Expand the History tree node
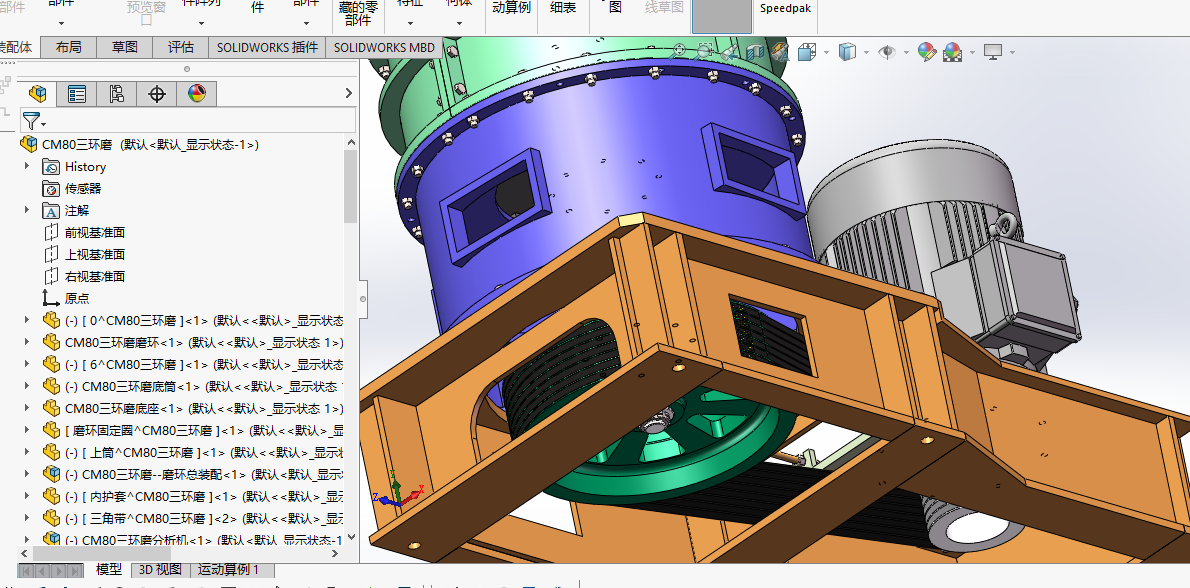 coord(27,166)
